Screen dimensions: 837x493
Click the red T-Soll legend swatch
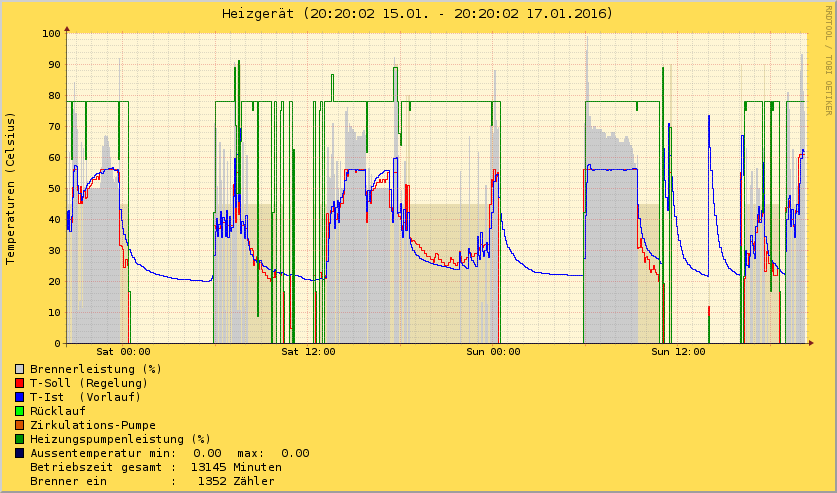pyautogui.click(x=20, y=383)
